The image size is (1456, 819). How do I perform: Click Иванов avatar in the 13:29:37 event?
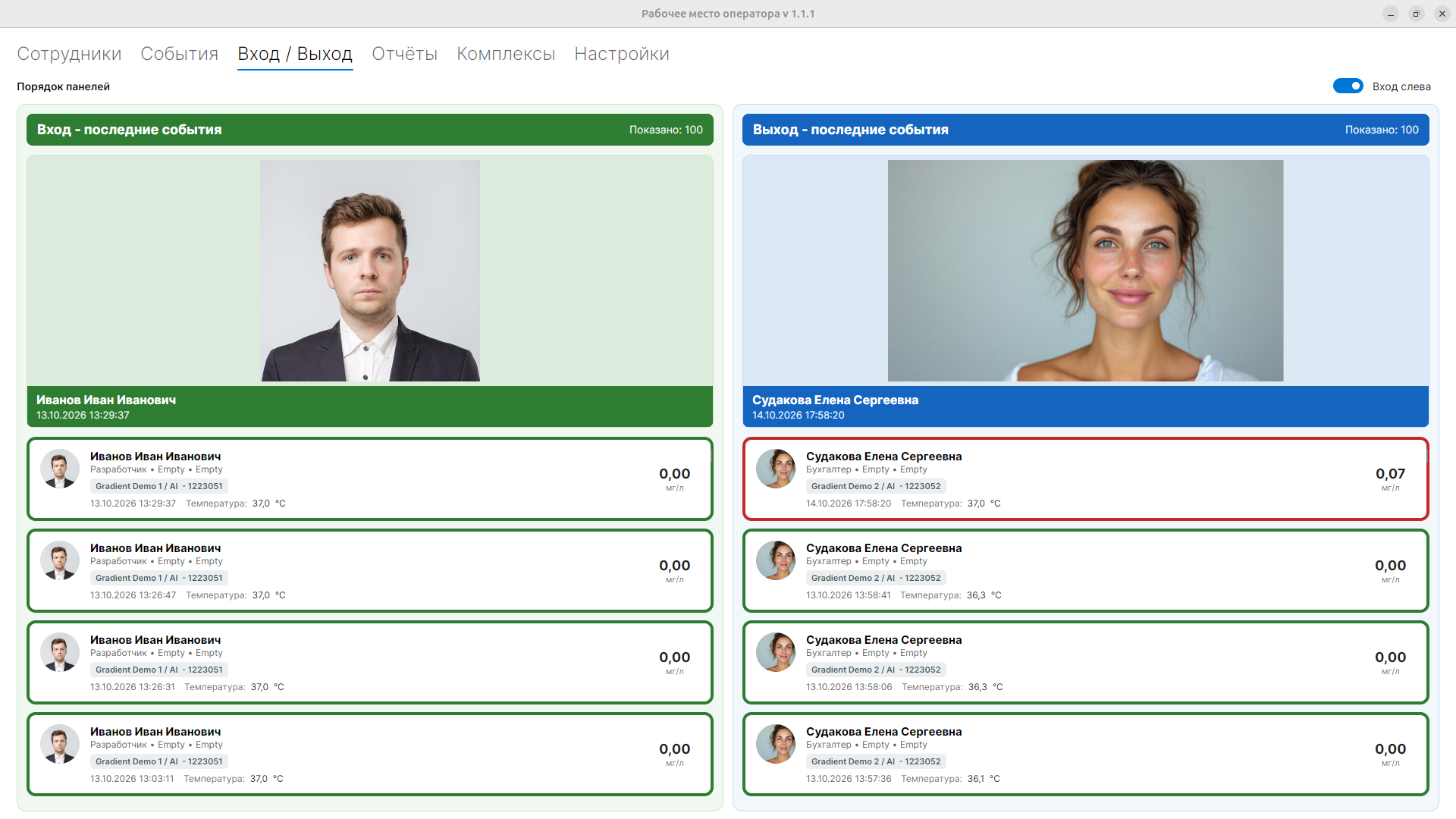(60, 469)
